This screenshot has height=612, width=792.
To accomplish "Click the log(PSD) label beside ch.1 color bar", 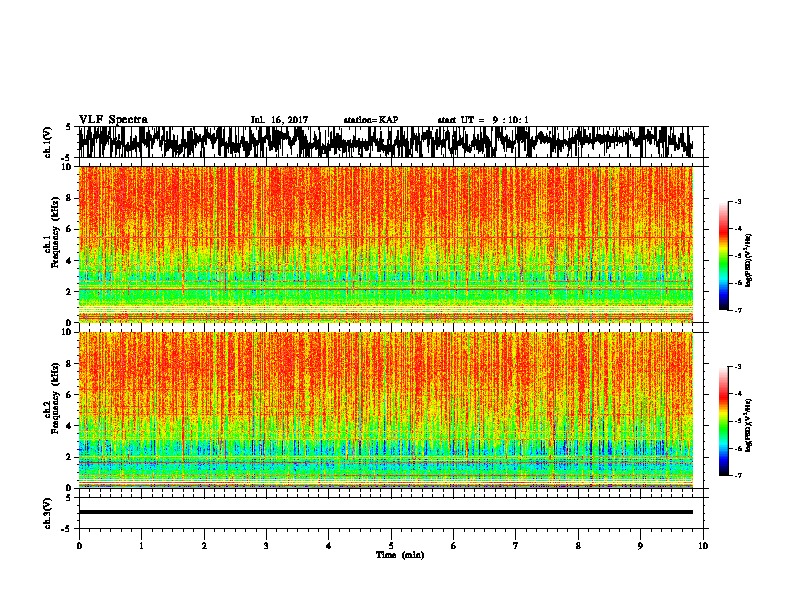I will pos(749,260).
